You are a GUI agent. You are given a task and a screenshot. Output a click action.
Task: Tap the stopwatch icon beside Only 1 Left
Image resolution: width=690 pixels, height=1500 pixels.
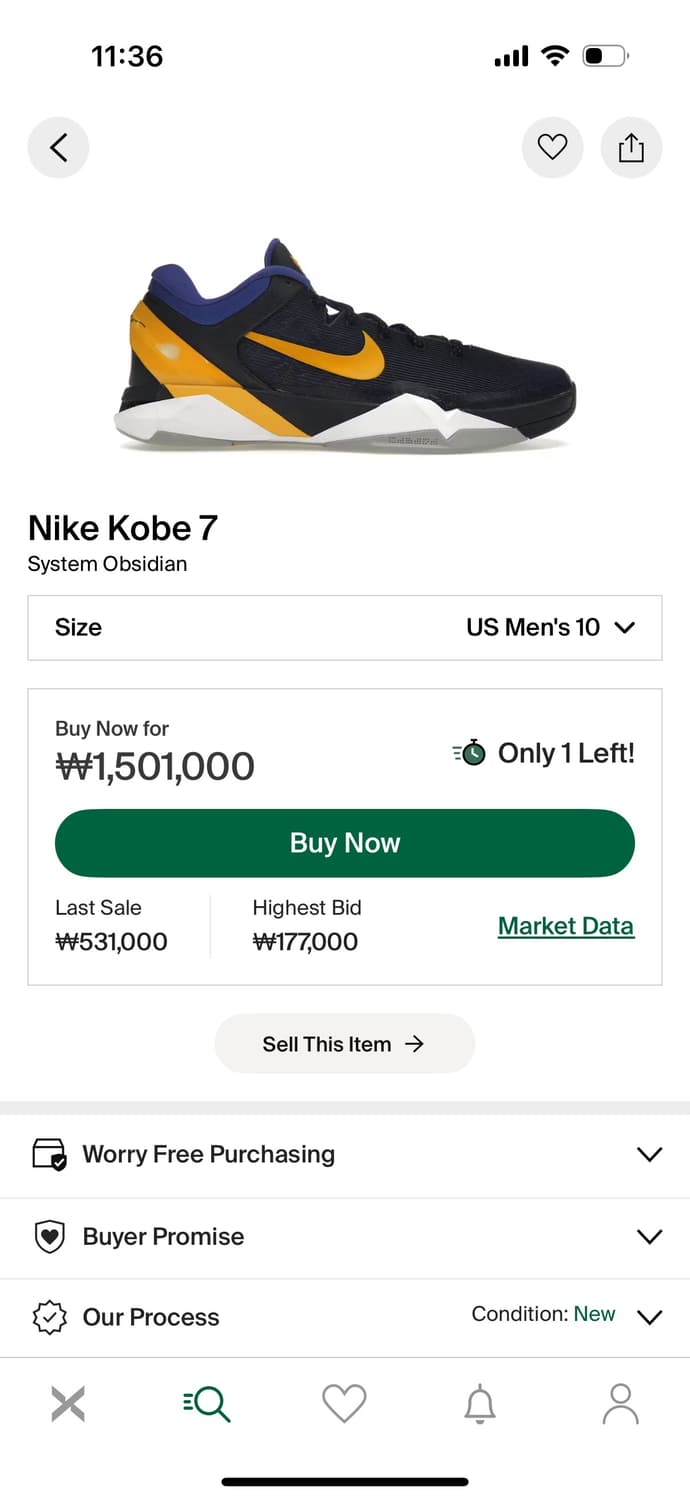coord(470,753)
